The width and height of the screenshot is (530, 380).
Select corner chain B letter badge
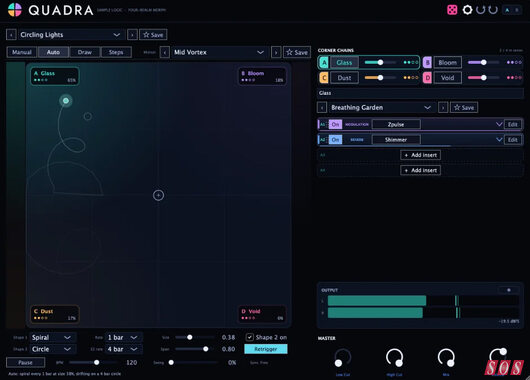427,63
